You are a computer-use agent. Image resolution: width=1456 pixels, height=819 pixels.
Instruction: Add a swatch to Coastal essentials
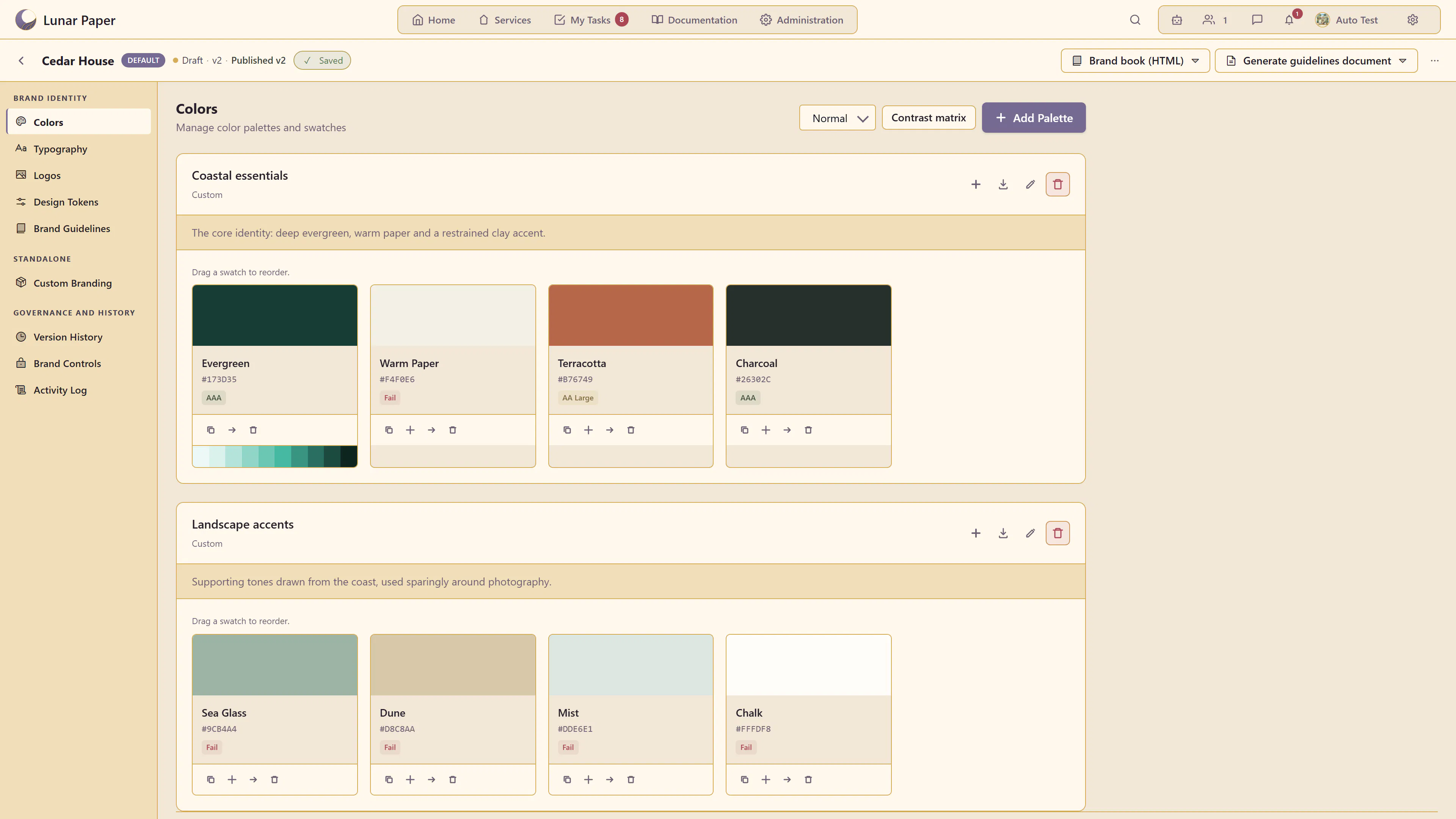(976, 184)
